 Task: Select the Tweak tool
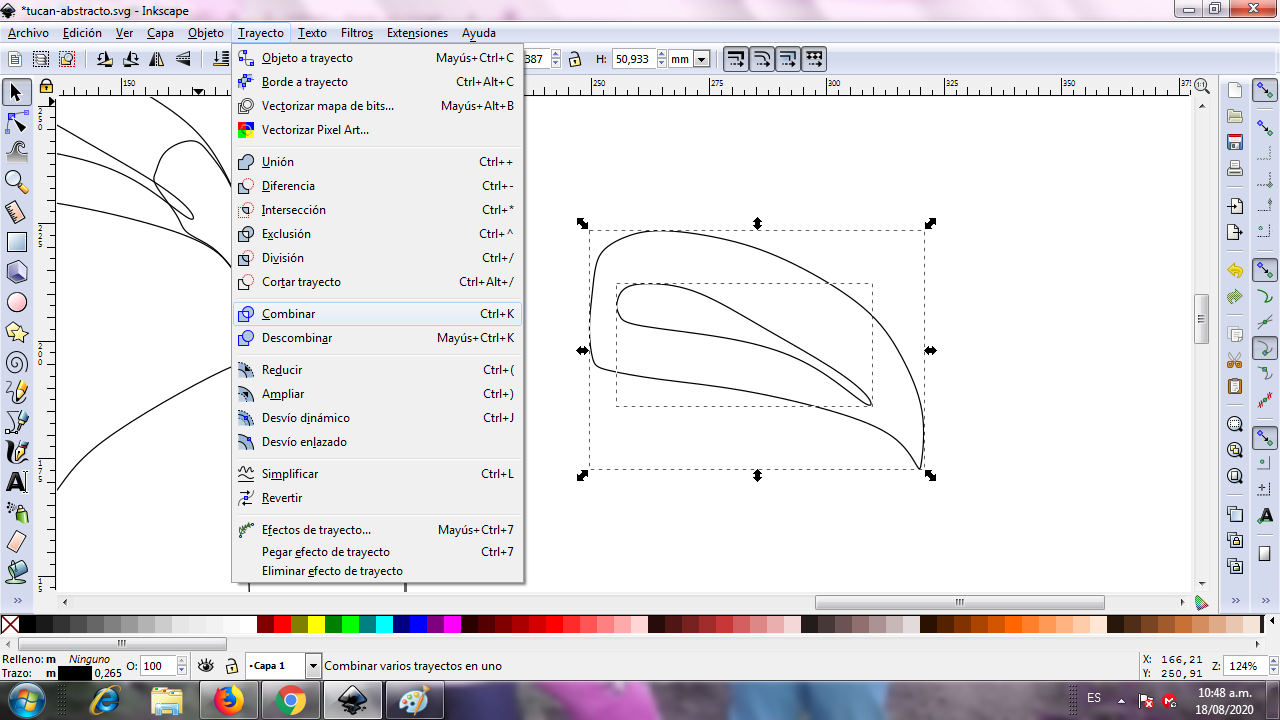(16, 152)
